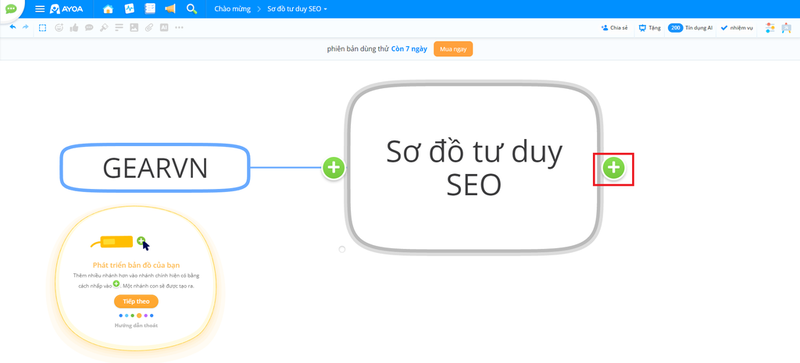The image size is (800, 363).
Task: Open the presentation easel icon
Action: 786,28
